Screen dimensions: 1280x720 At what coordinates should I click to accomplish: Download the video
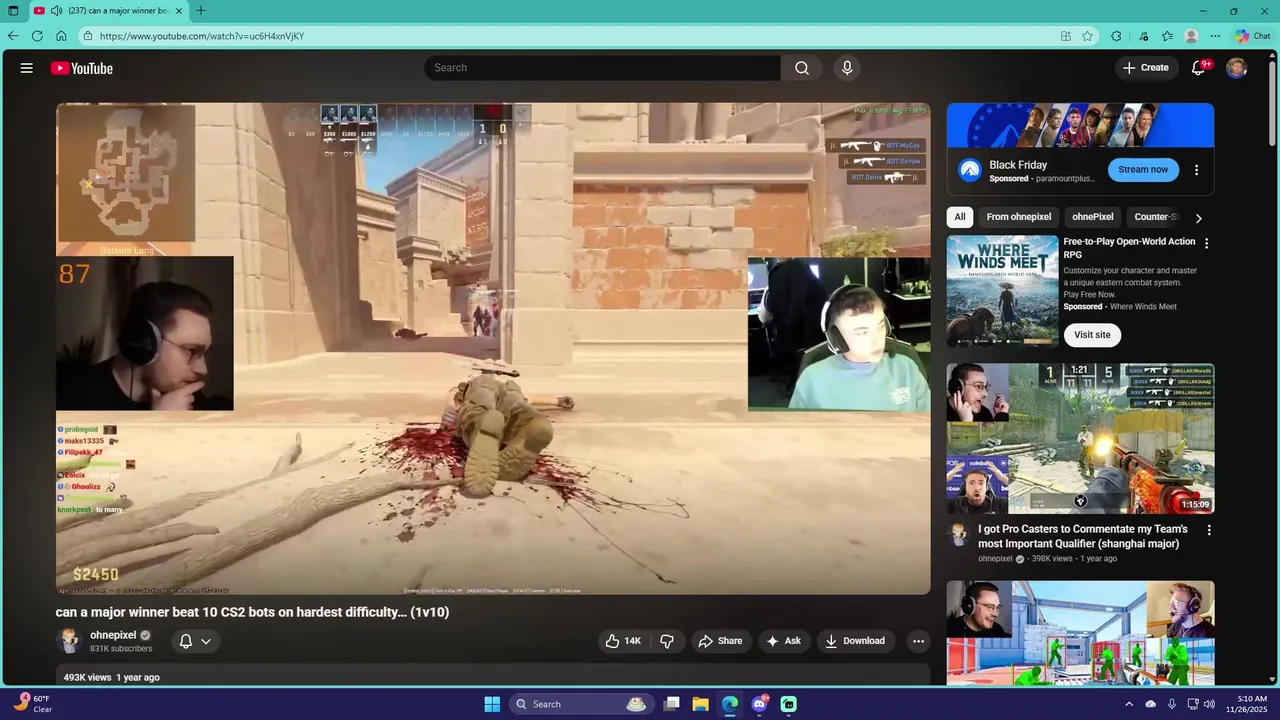pos(855,641)
